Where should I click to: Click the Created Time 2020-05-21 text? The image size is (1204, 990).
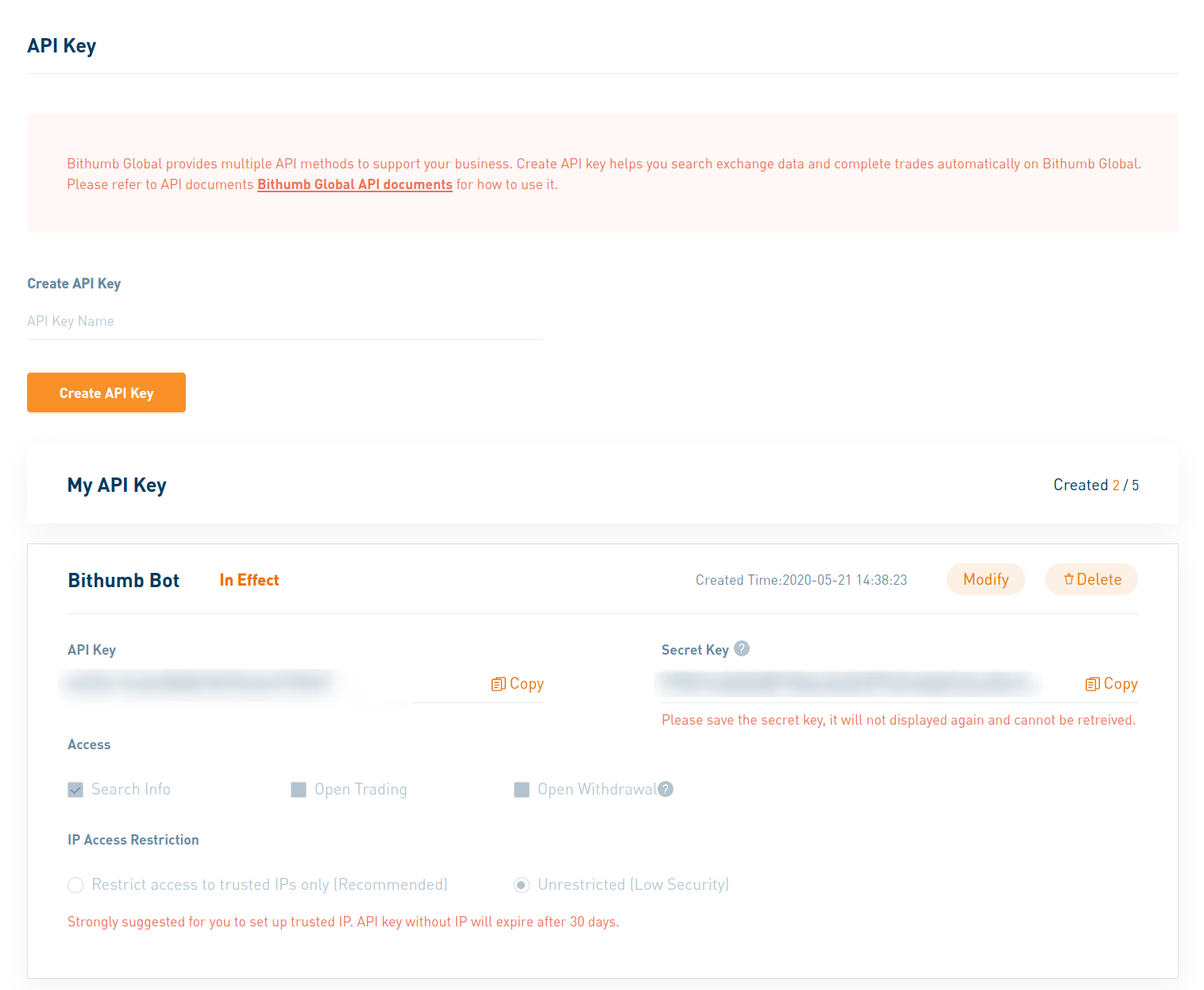(x=801, y=580)
